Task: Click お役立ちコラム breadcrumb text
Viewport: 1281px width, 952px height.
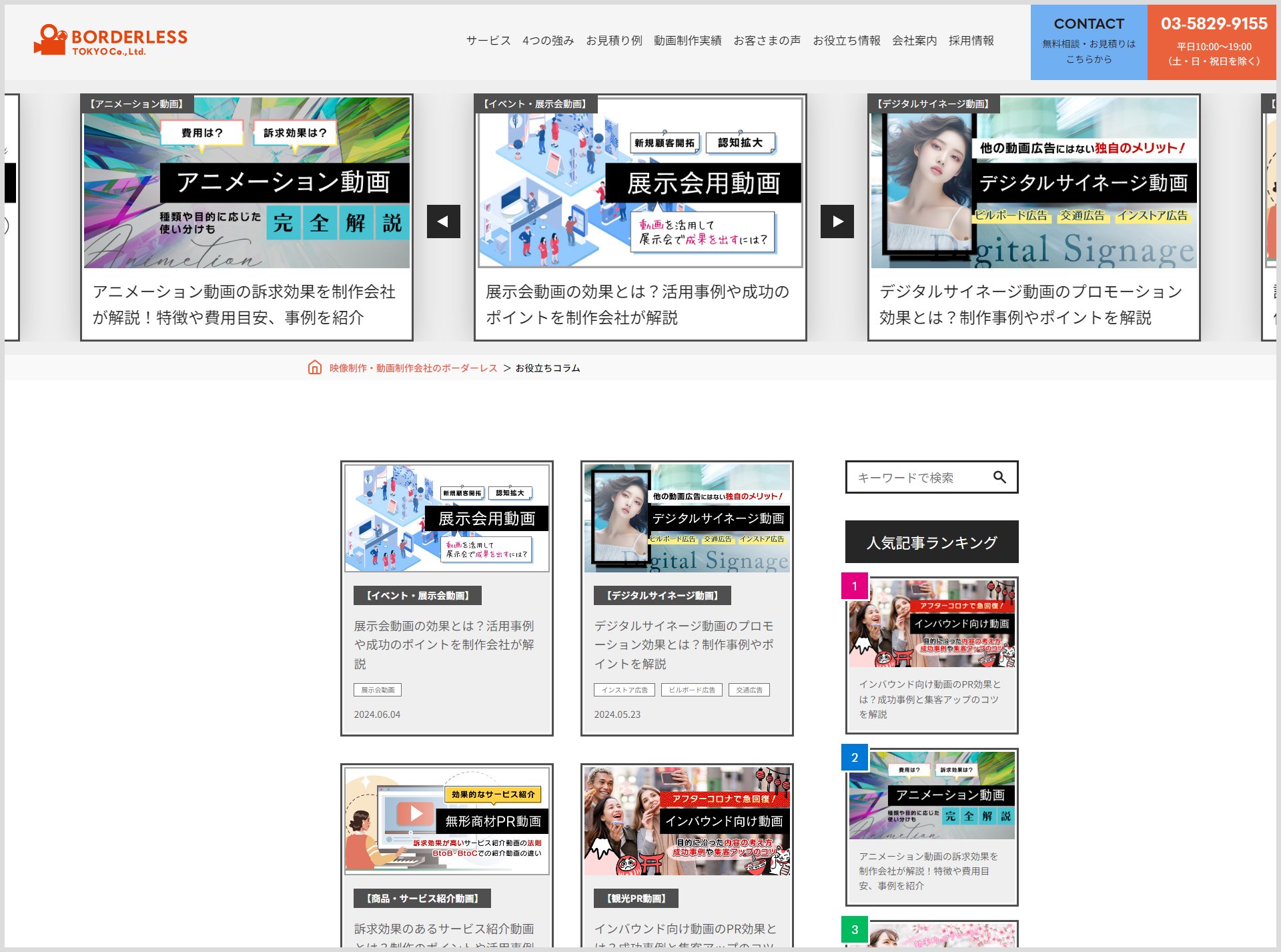Action: pyautogui.click(x=548, y=368)
